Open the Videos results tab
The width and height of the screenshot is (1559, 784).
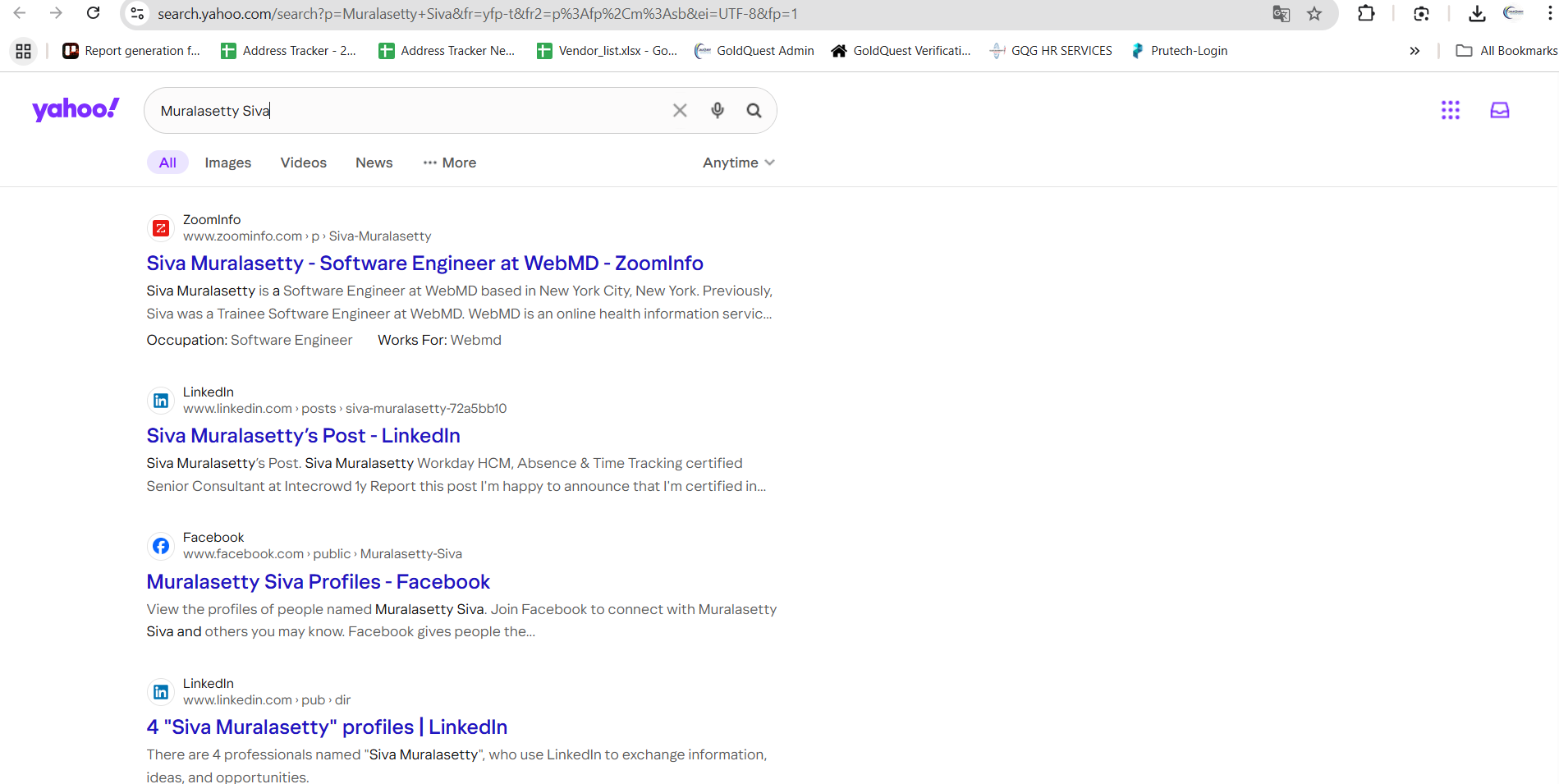pos(303,163)
